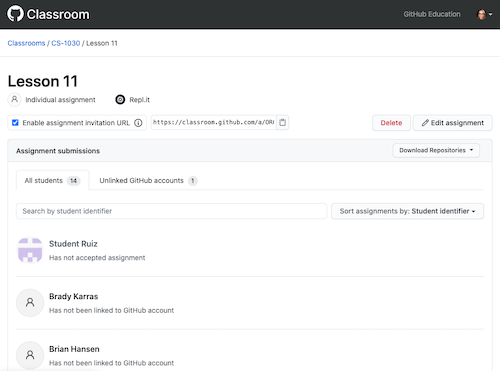Go to Classrooms breadcrumb
The height and width of the screenshot is (371, 500).
tap(26, 43)
